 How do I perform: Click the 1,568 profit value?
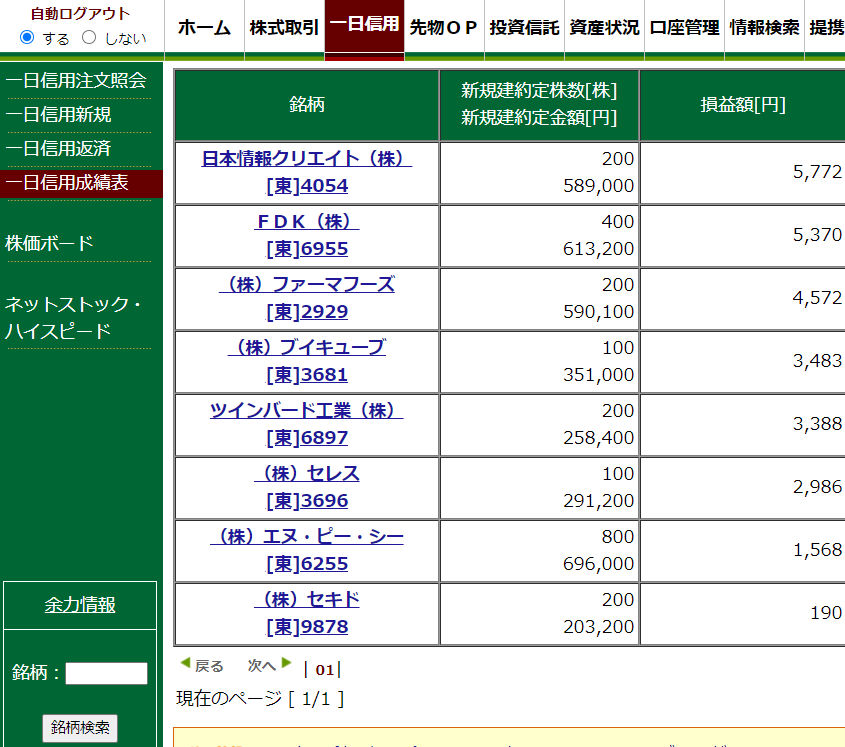[x=817, y=550]
